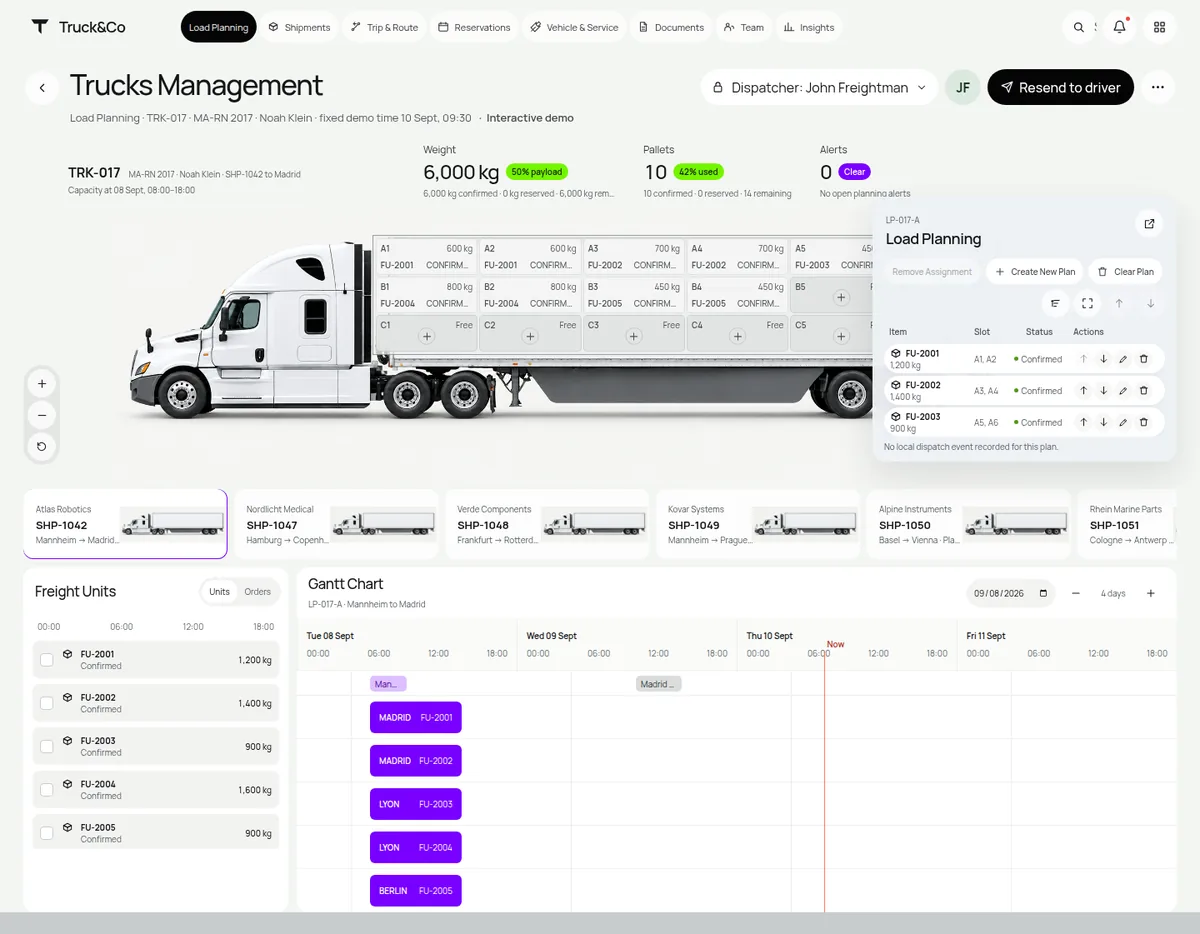The width and height of the screenshot is (1200, 934).
Task: Toggle fullscreen icon in Load Planning panel
Action: (1087, 303)
